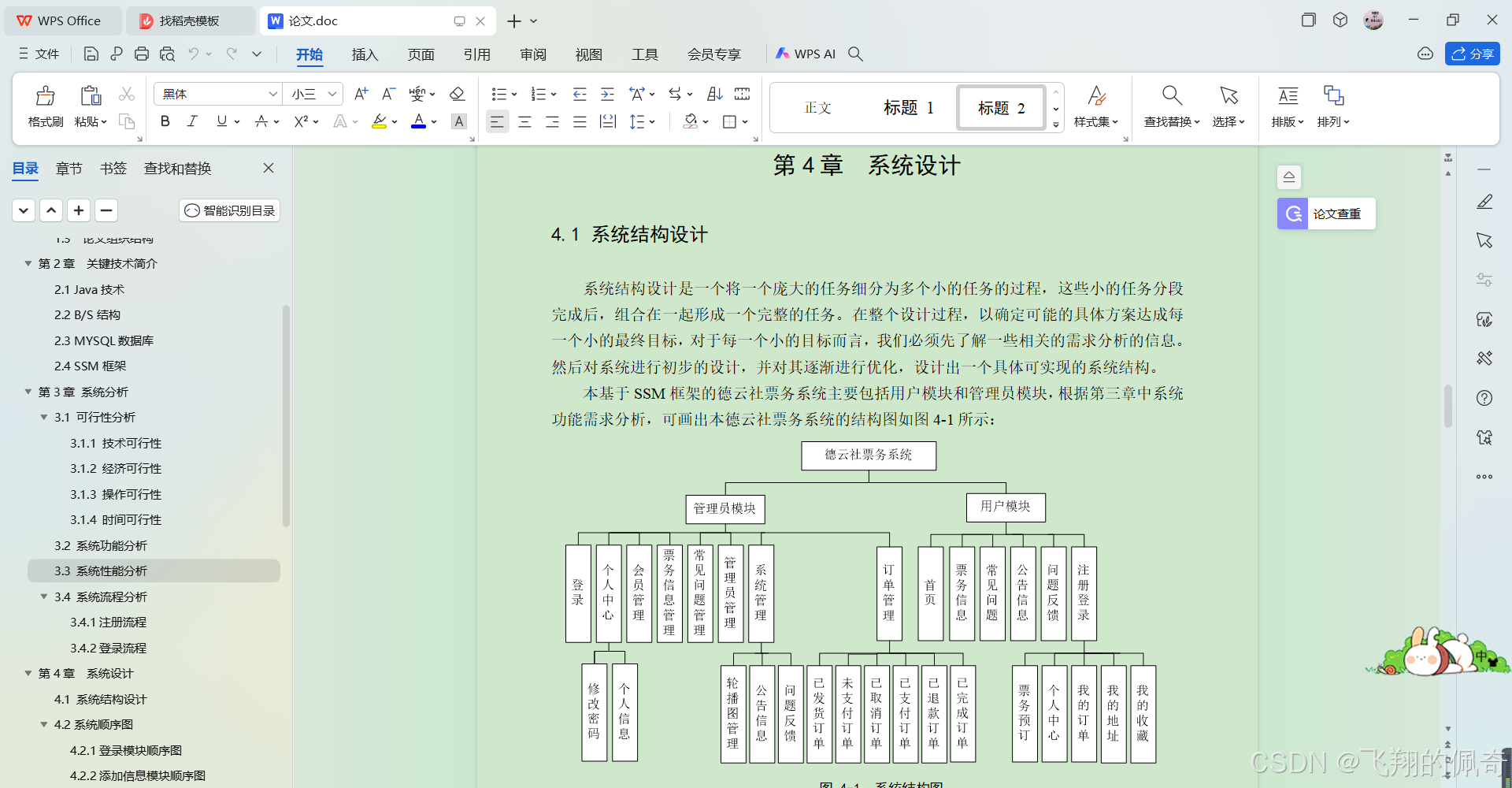The width and height of the screenshot is (1512, 788).
Task: Click the Format Painter (格式刷) icon
Action: click(45, 96)
